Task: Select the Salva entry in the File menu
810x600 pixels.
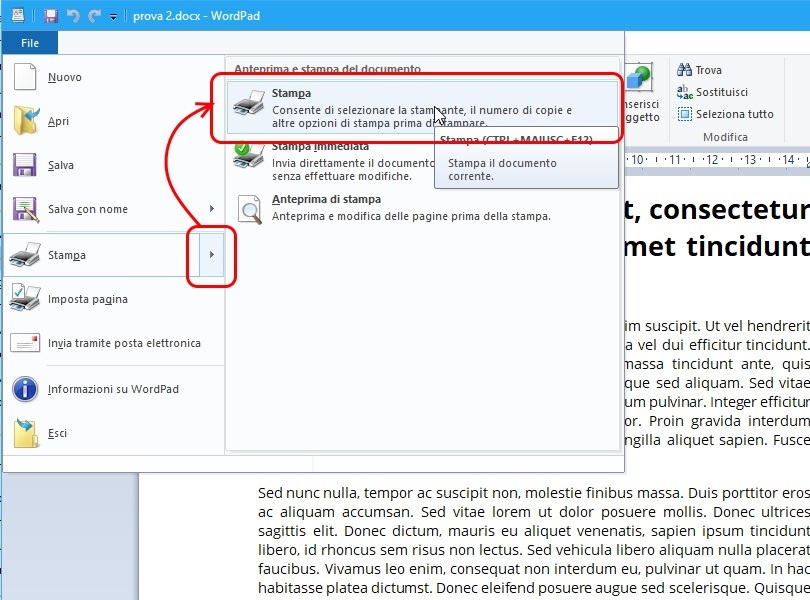Action: coord(114,165)
